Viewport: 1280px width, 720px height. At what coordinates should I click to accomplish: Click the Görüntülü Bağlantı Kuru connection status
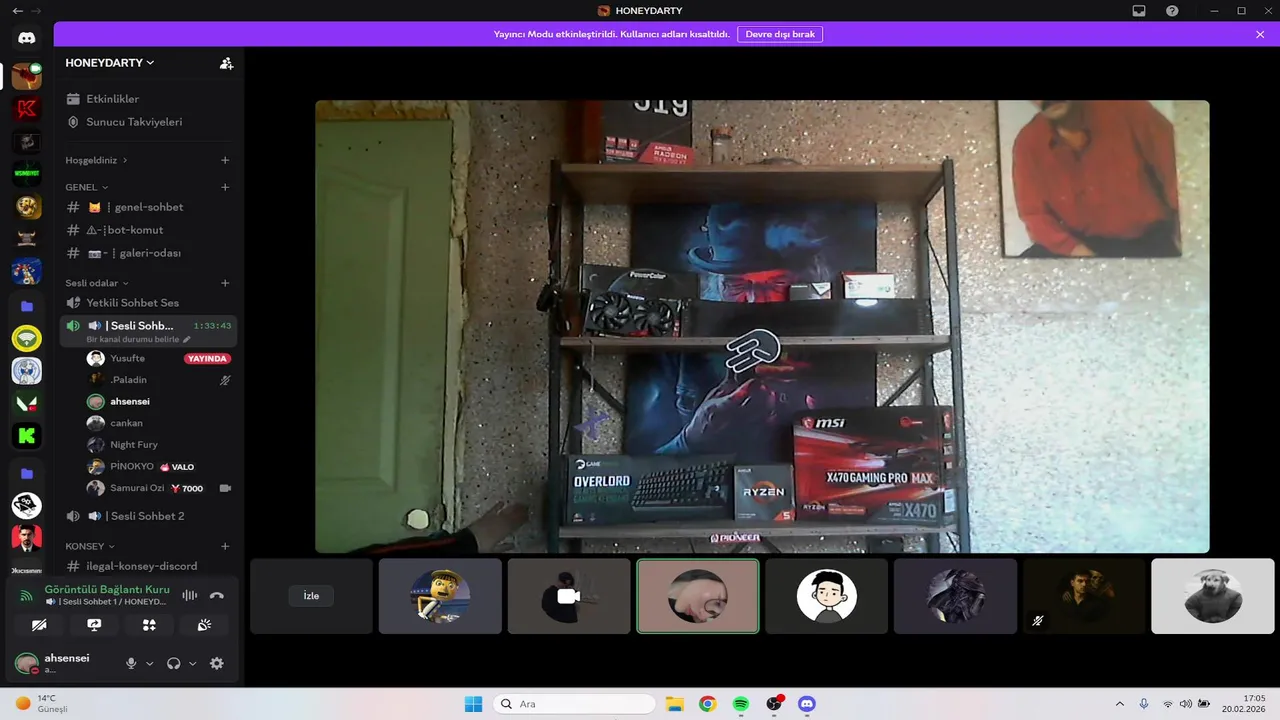point(107,590)
